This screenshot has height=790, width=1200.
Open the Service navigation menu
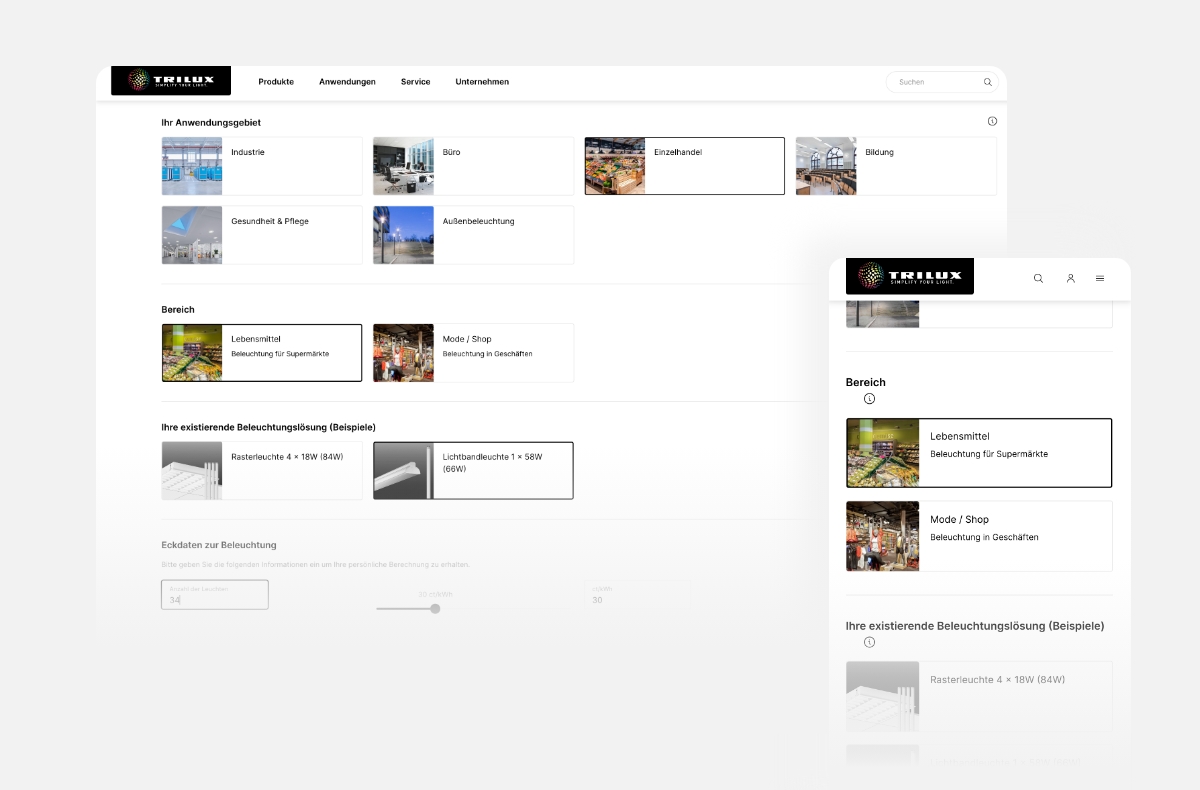(415, 82)
